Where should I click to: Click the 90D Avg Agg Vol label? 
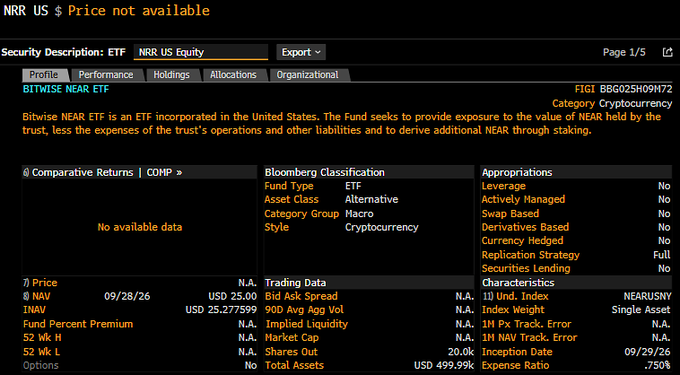tap(304, 310)
